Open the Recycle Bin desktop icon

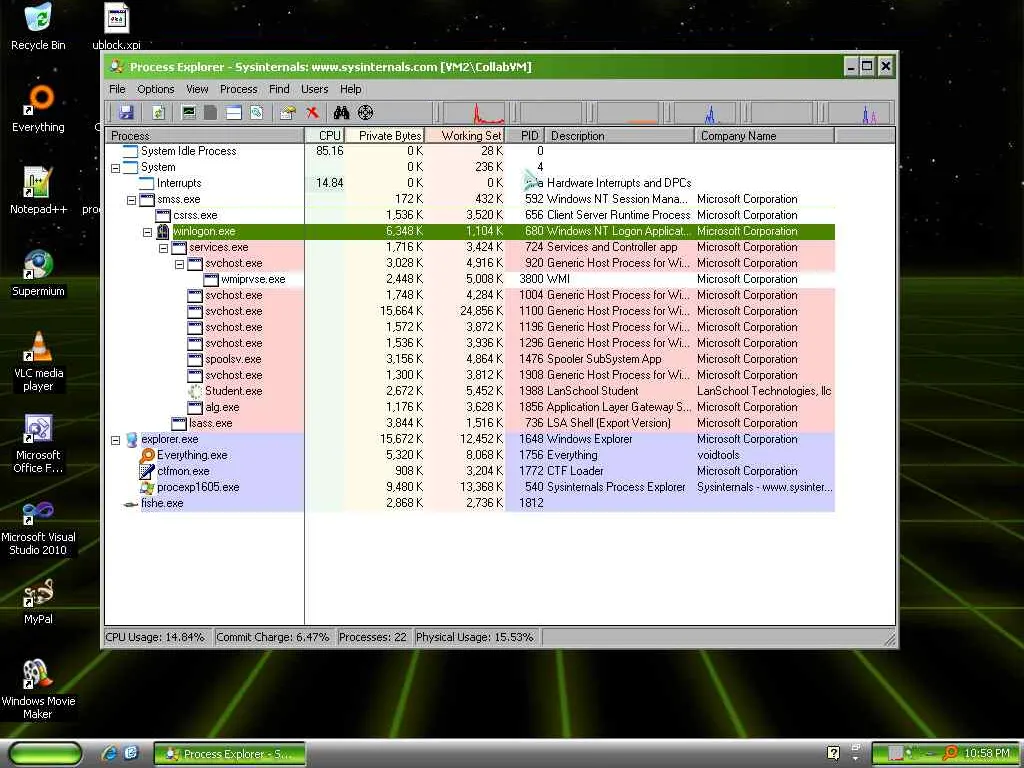38,27
